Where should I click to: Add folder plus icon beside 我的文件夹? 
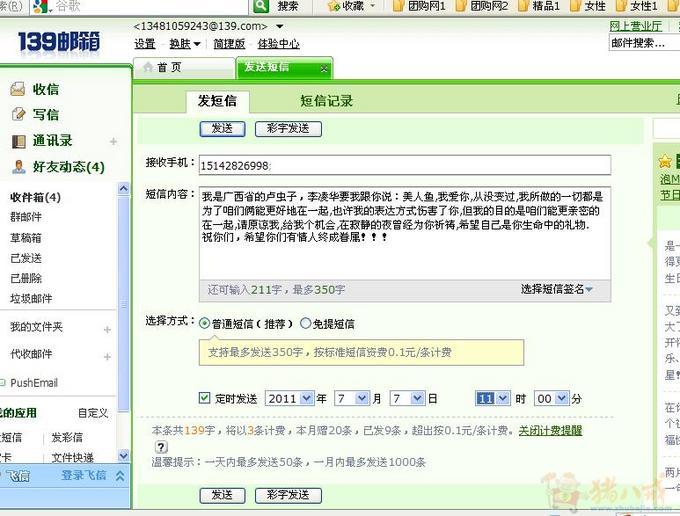pos(107,330)
